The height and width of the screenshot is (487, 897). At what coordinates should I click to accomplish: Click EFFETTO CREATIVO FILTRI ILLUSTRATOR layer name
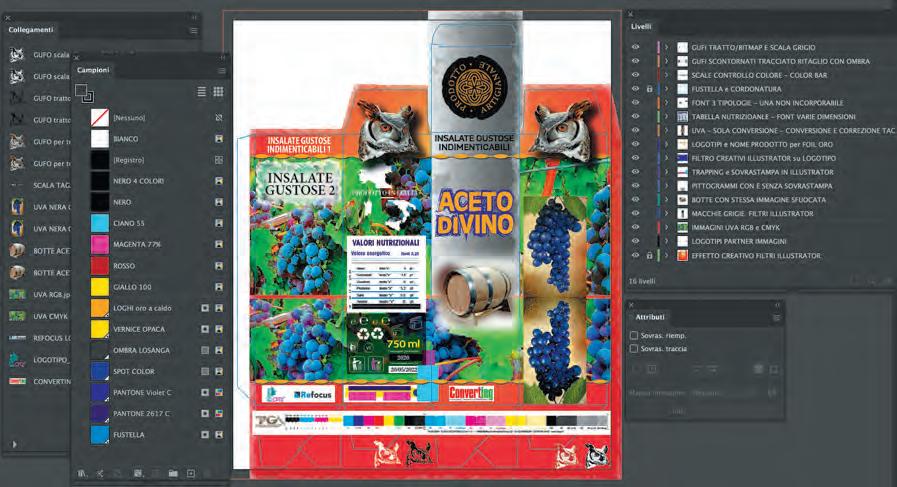click(756, 256)
